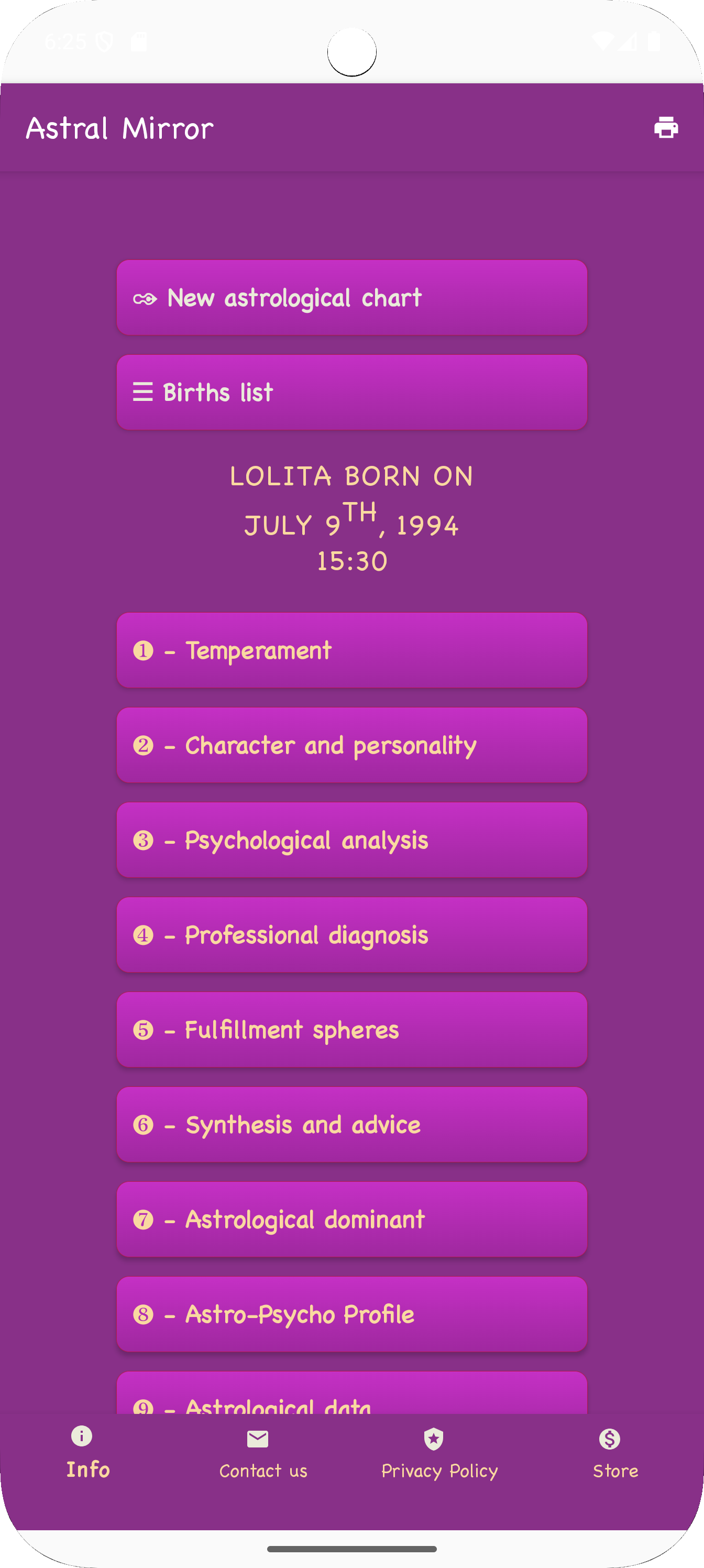Open Astrological dominant section

click(x=351, y=1220)
